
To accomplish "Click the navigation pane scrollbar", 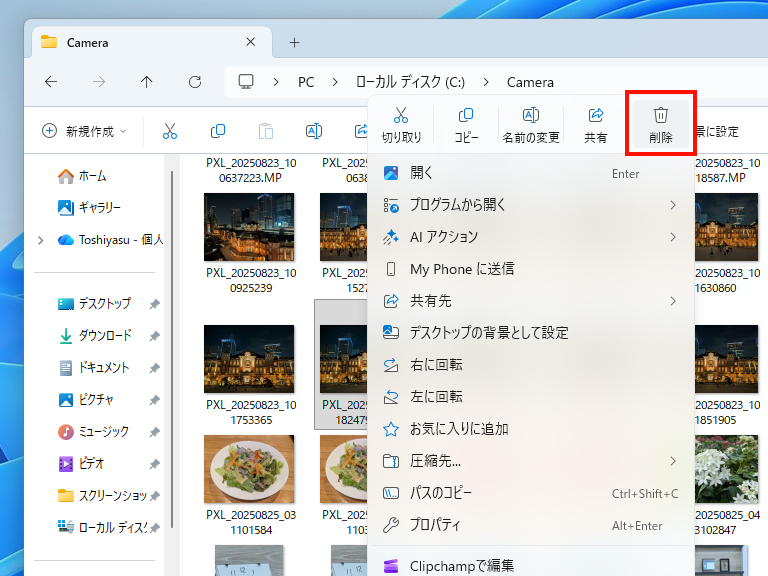I will (x=172, y=349).
